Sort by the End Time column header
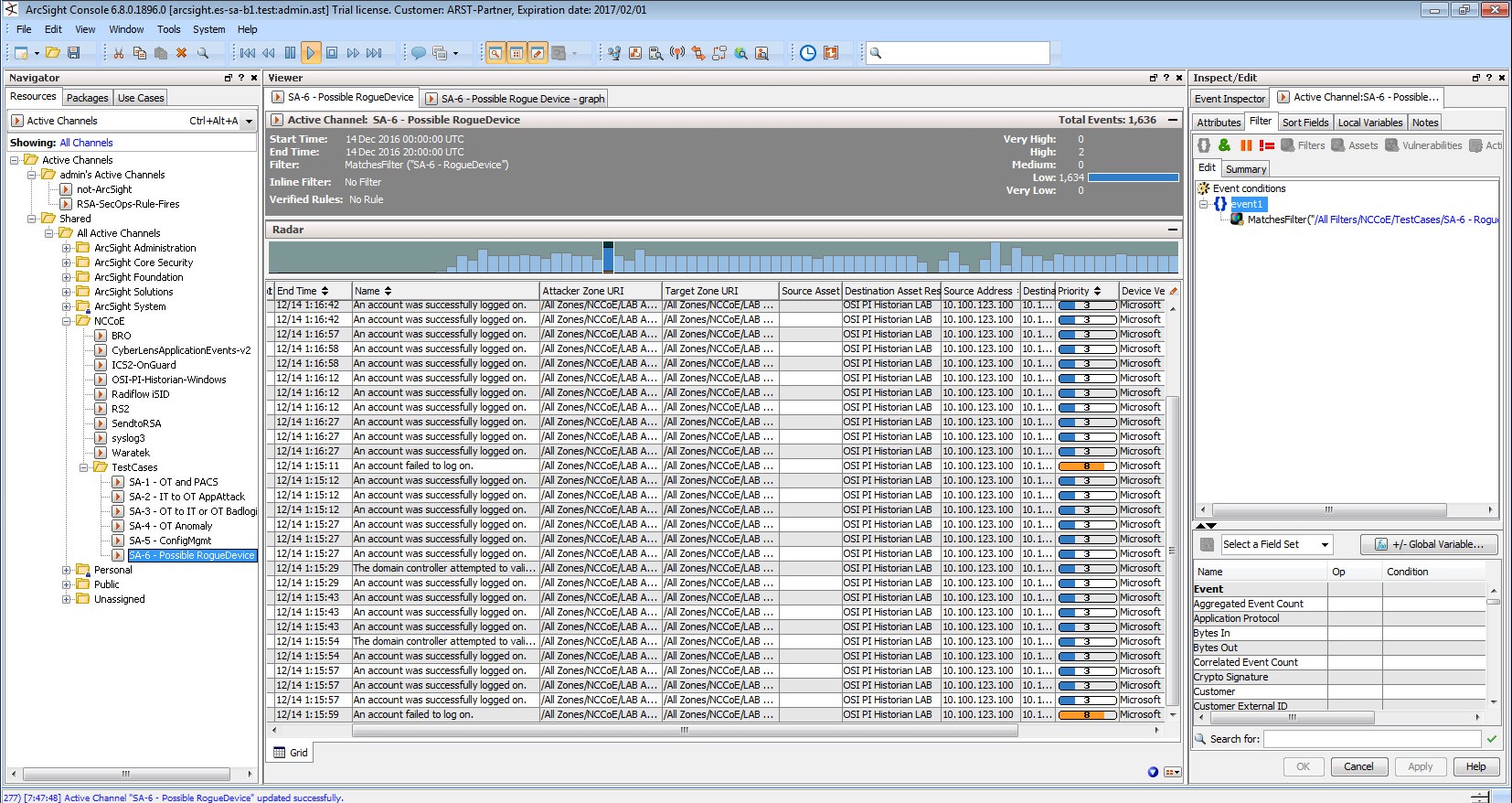 click(313, 291)
